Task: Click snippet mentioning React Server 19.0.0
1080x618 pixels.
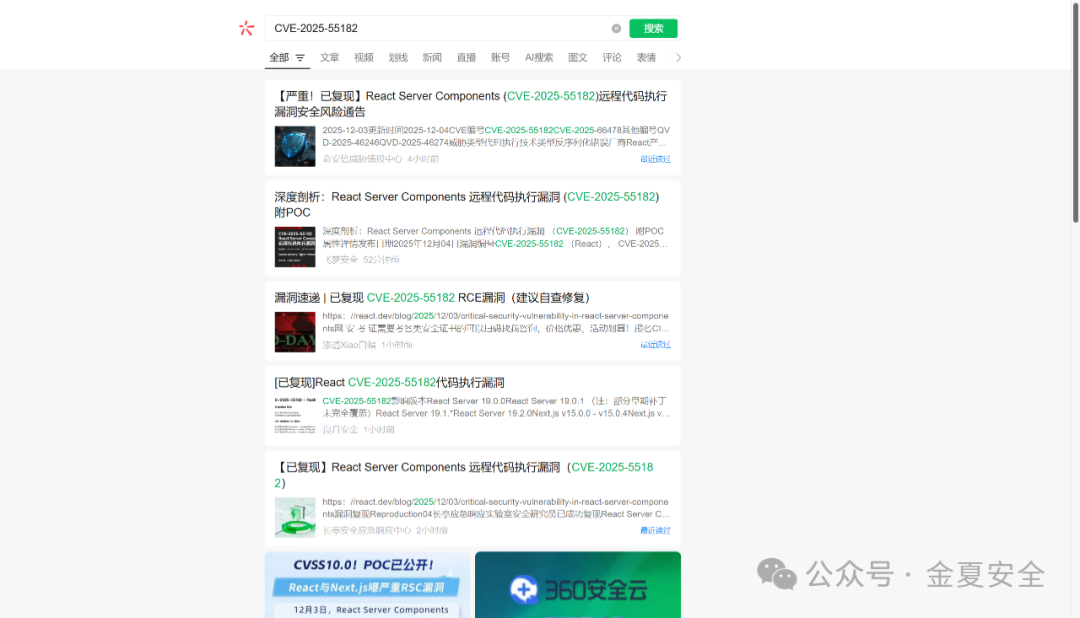Action: 496,407
